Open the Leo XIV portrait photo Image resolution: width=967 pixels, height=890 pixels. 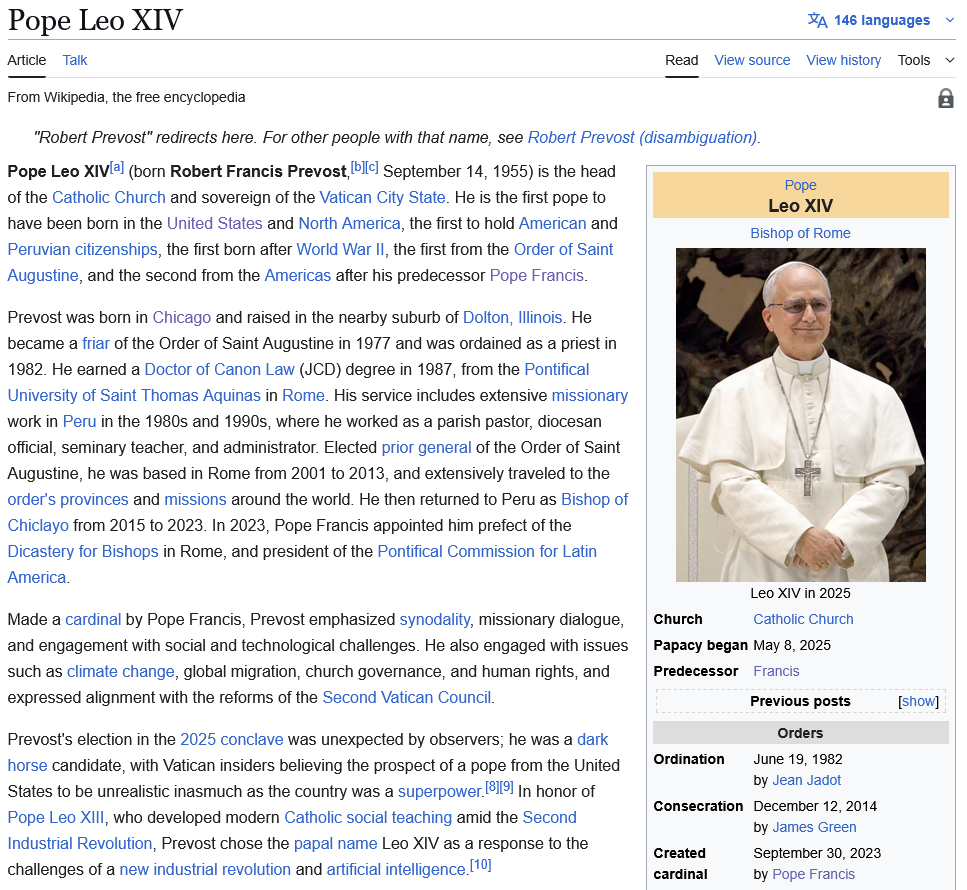(800, 414)
